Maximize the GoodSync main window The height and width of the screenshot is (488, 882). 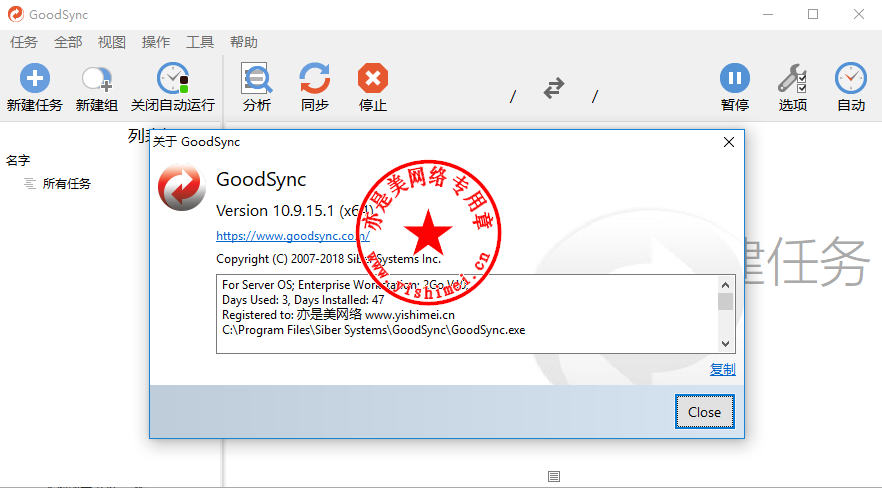tap(813, 14)
